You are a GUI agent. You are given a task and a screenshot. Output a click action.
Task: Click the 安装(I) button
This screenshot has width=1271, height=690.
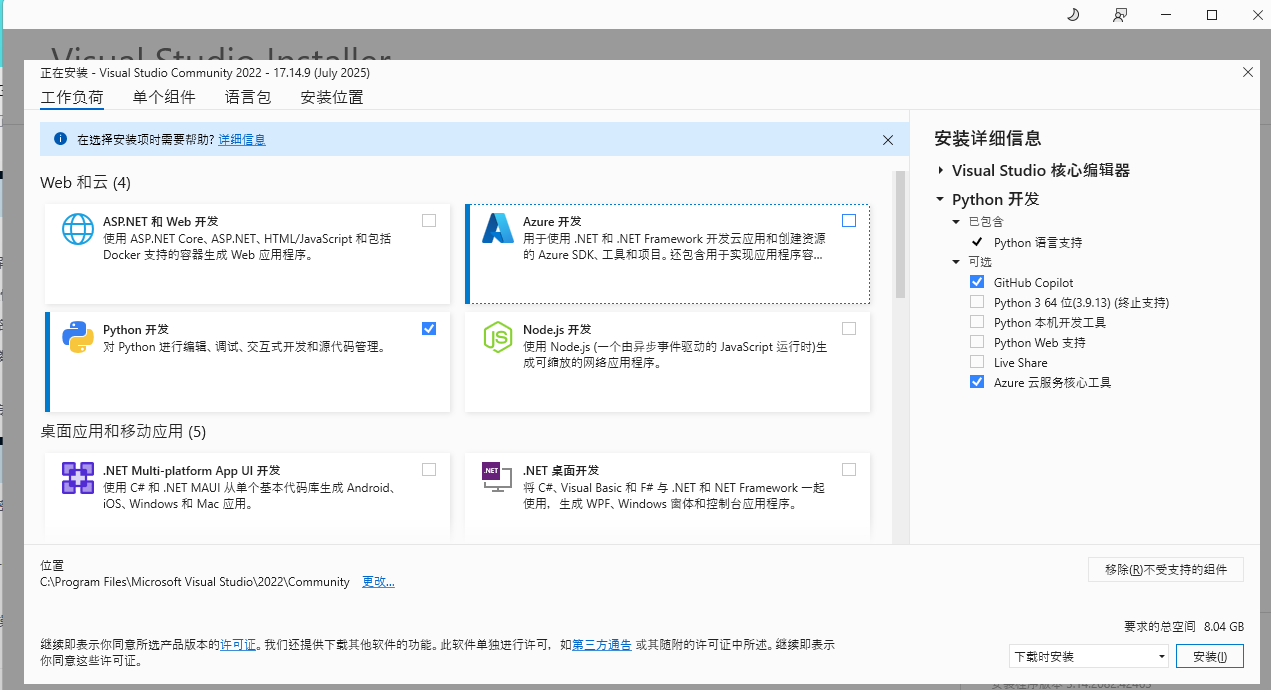1210,657
